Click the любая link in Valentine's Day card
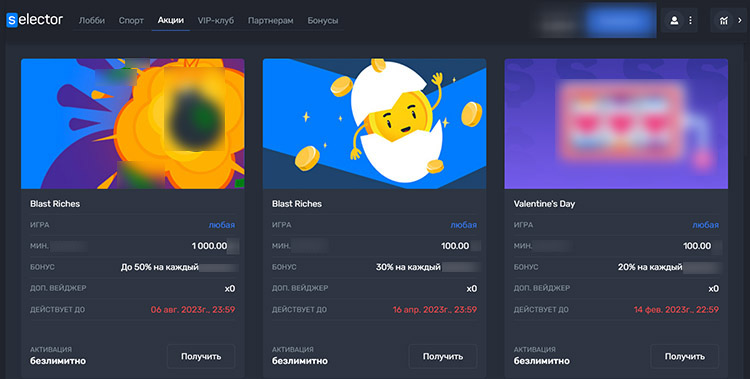The height and width of the screenshot is (379, 750). [706, 225]
